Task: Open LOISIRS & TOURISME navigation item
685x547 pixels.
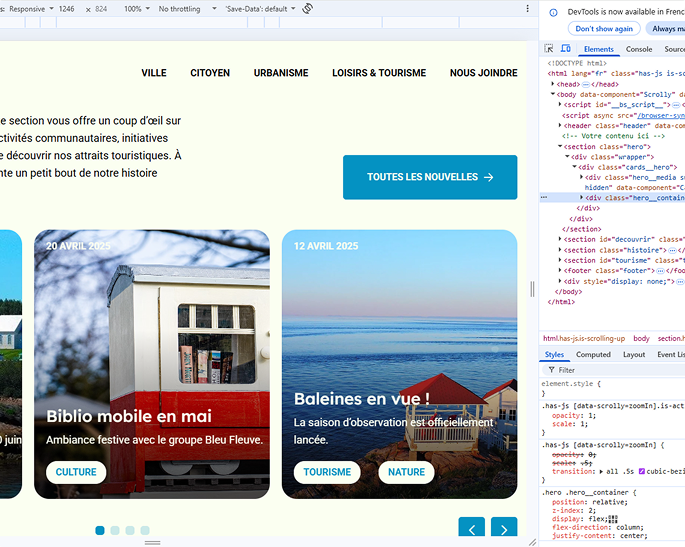Action: pyautogui.click(x=379, y=73)
